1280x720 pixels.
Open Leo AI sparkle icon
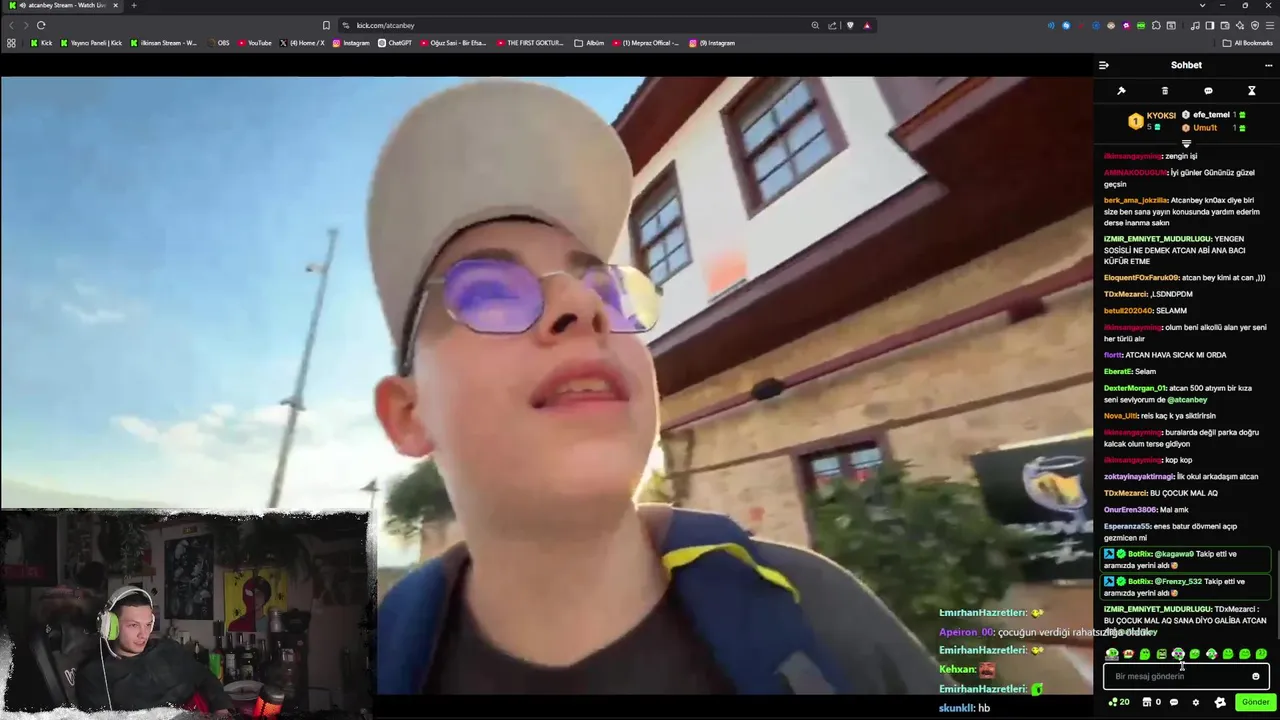click(x=1240, y=25)
